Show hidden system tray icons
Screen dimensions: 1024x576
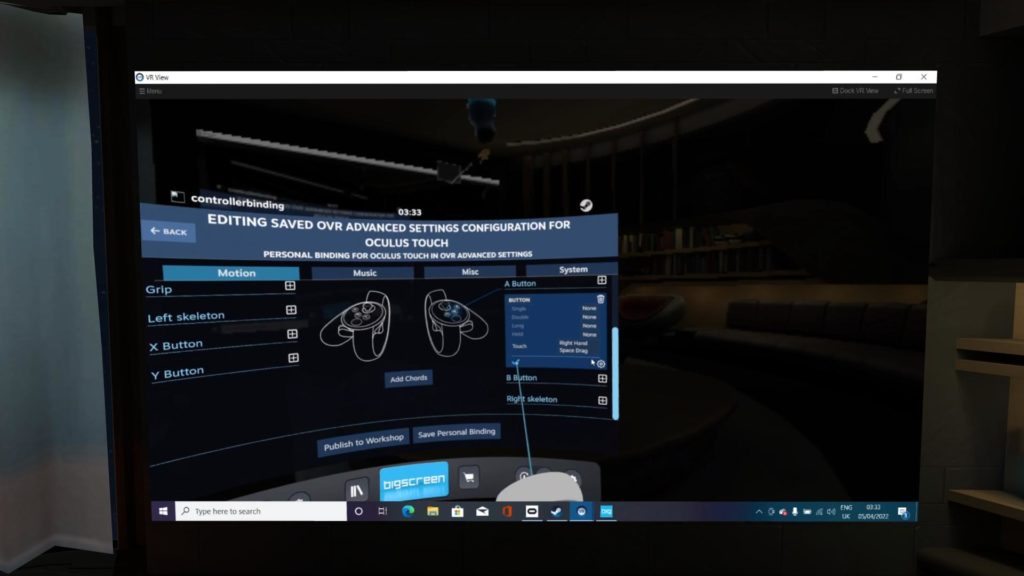point(759,512)
